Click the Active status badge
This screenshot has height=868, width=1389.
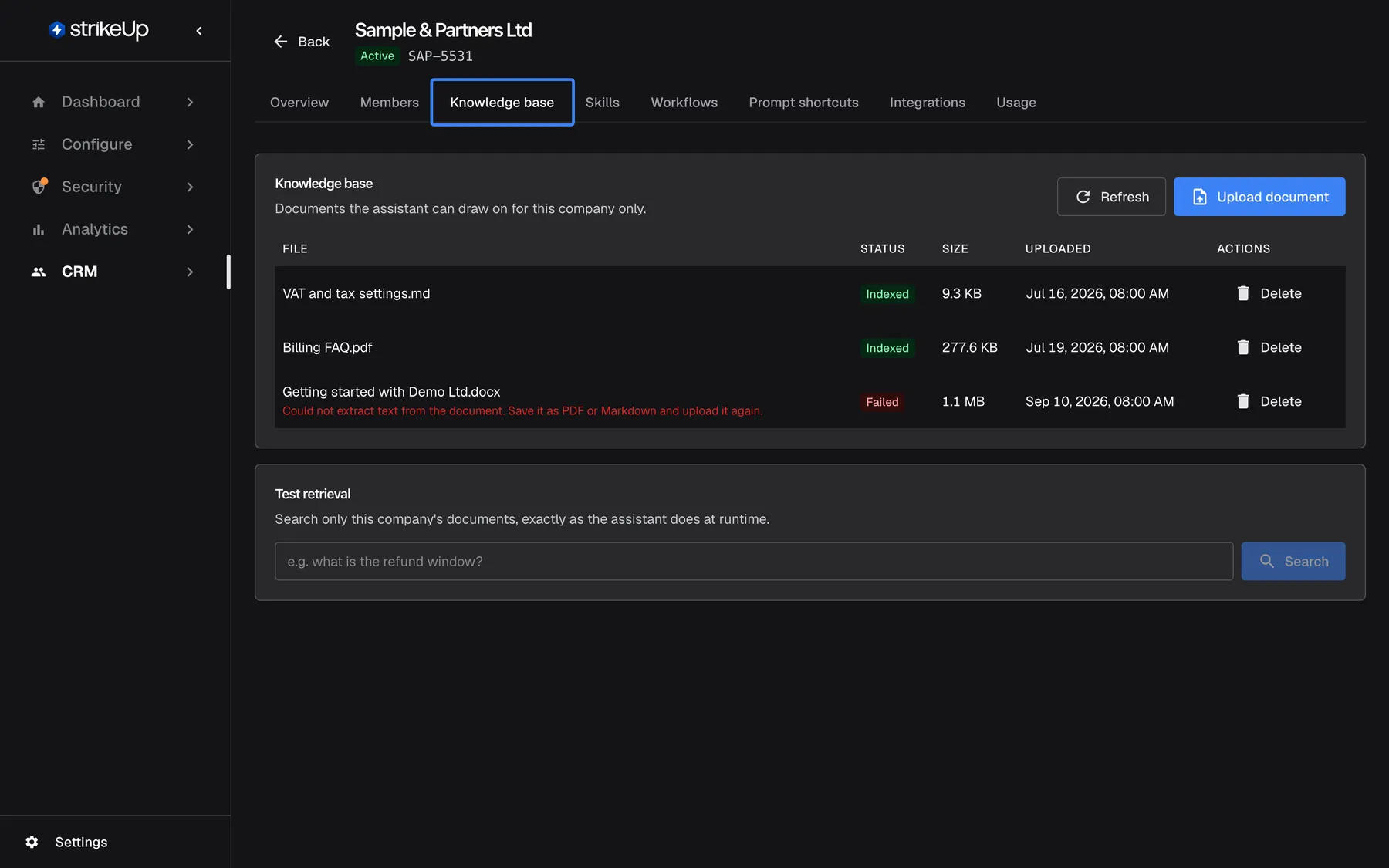377,56
